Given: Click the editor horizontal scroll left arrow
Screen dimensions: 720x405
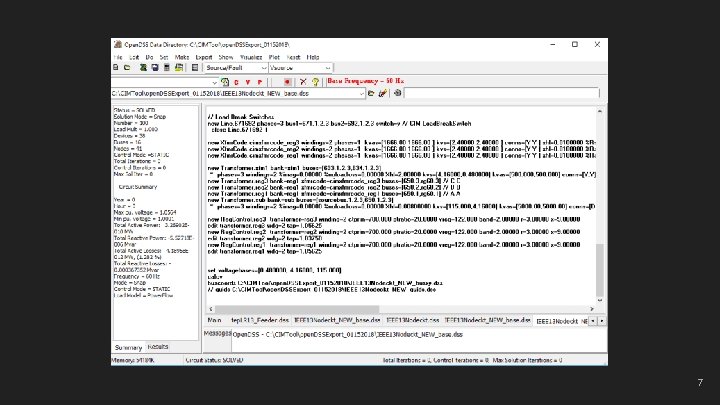Looking at the screenshot, I should (x=211, y=309).
